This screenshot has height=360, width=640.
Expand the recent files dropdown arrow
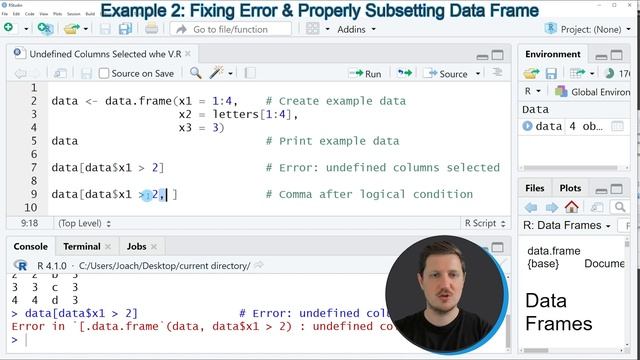point(86,29)
